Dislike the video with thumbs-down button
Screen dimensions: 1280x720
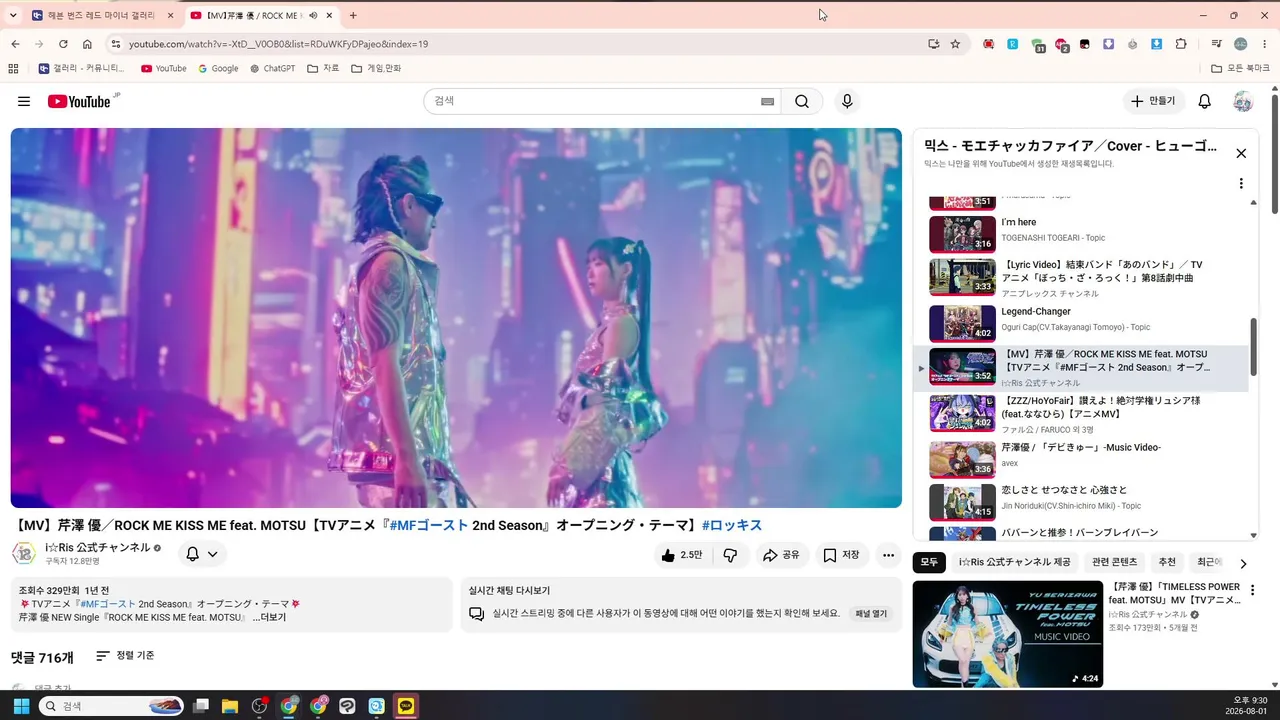(730, 555)
